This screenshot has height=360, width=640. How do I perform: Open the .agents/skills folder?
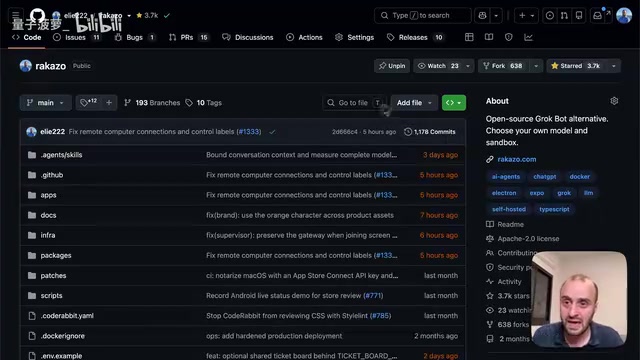click(61, 155)
